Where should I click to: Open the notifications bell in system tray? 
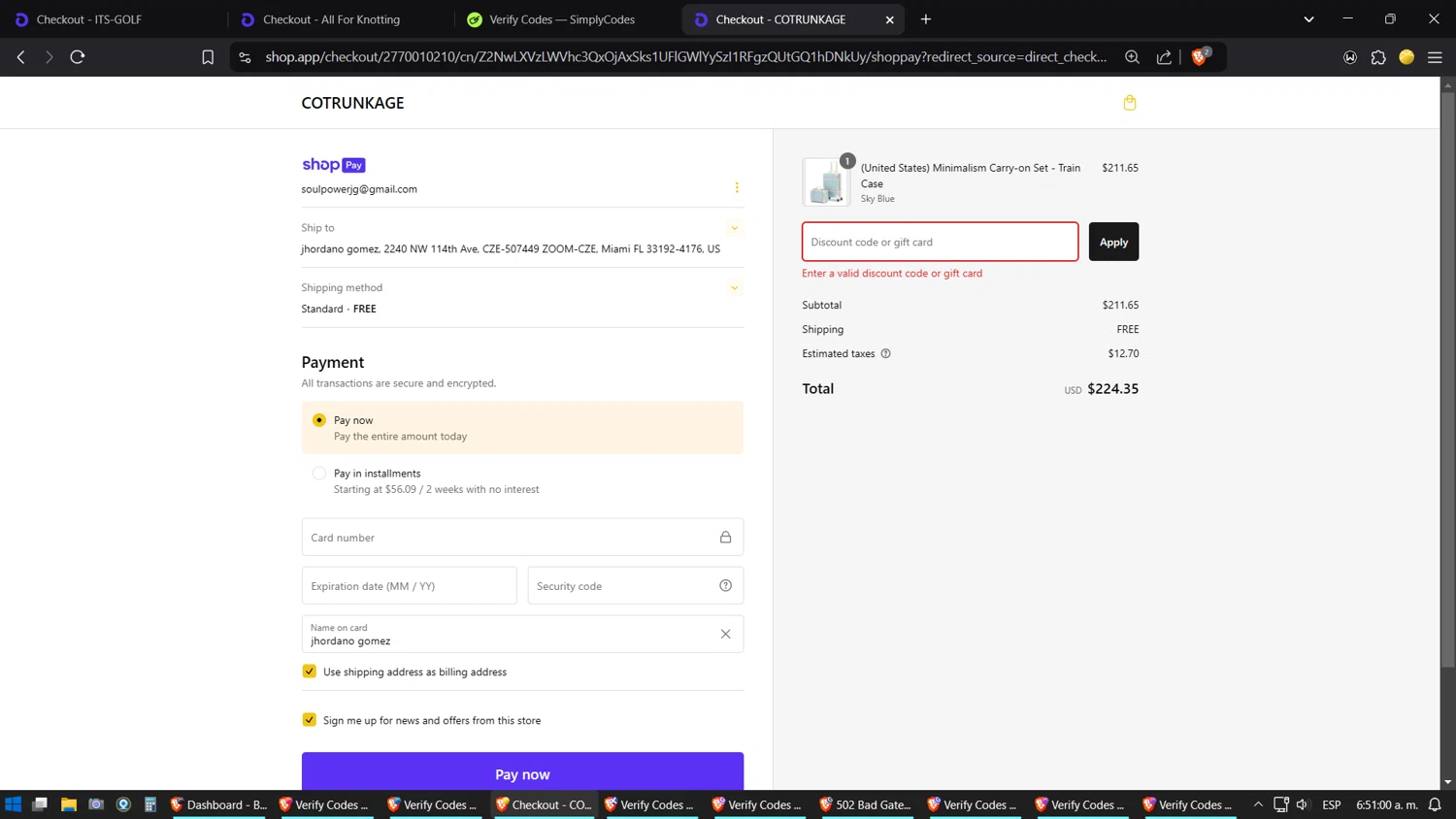click(x=1435, y=804)
